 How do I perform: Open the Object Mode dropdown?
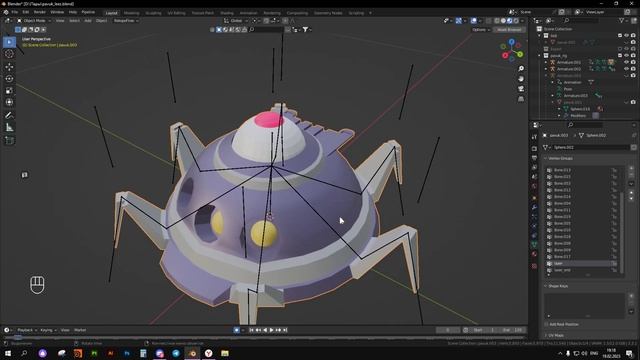(x=34, y=20)
